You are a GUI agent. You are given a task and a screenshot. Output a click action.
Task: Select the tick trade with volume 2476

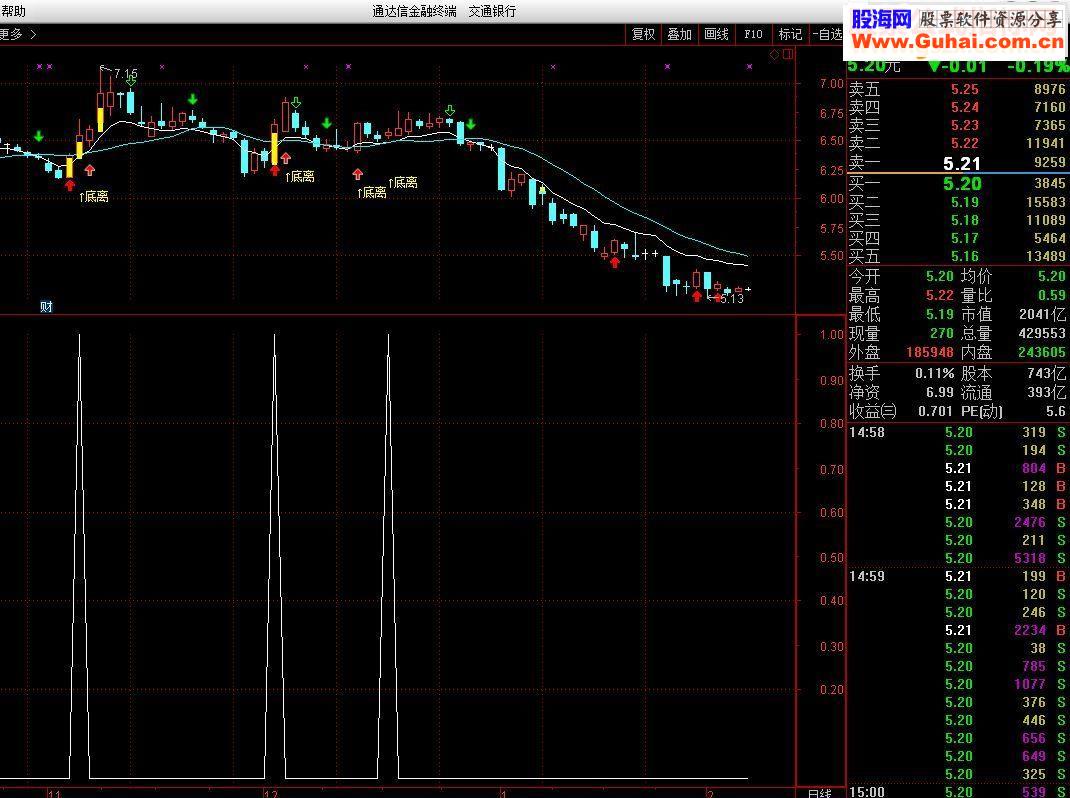(957, 522)
